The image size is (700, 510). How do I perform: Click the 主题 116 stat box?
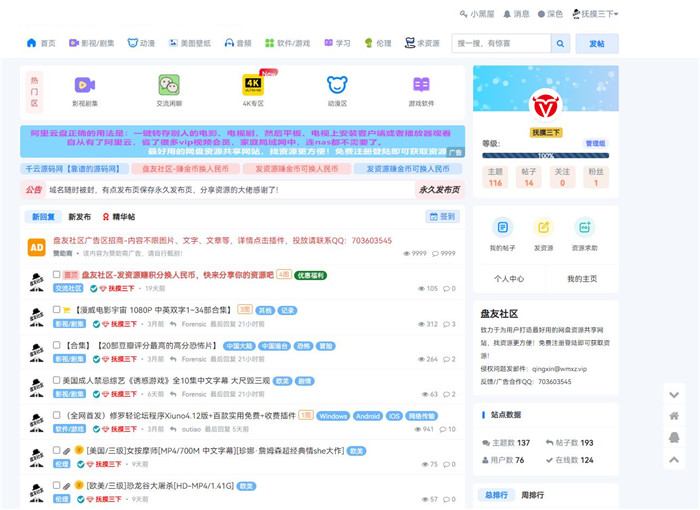point(495,177)
